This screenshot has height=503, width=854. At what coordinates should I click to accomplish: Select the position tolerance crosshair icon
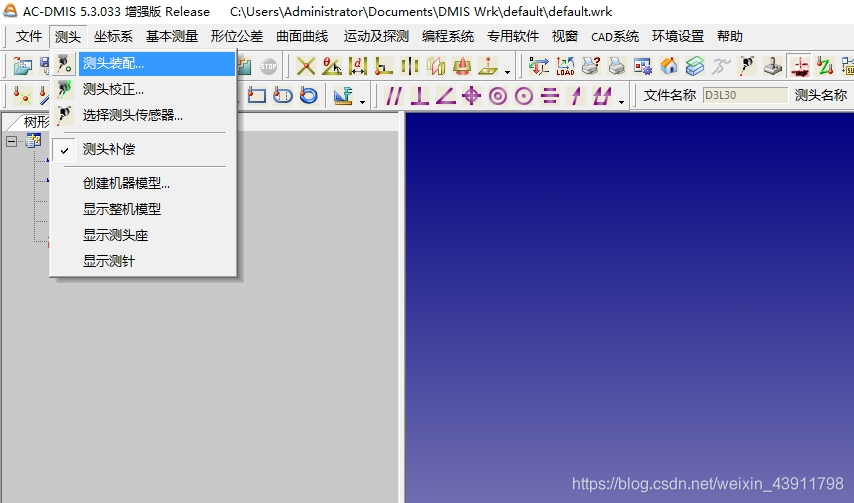point(471,96)
